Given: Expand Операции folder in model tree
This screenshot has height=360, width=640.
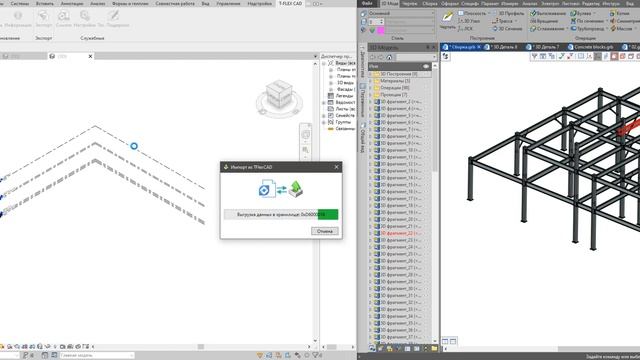Looking at the screenshot, I should 371,88.
